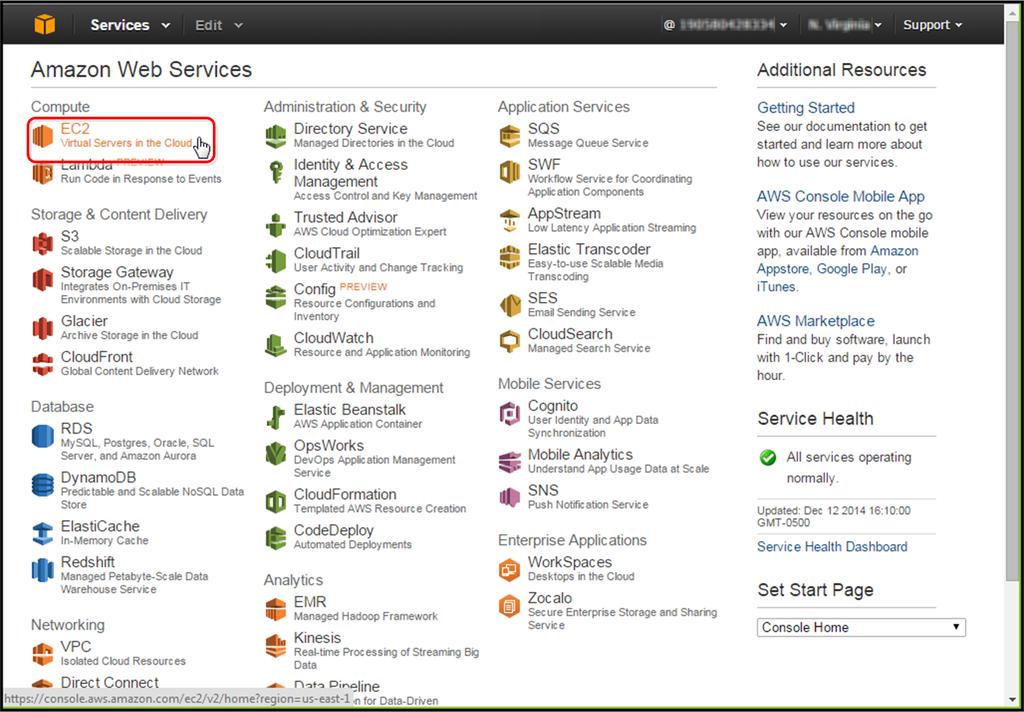Open the EC2 service icon
Viewport: 1024px width, 712px height.
[43, 137]
